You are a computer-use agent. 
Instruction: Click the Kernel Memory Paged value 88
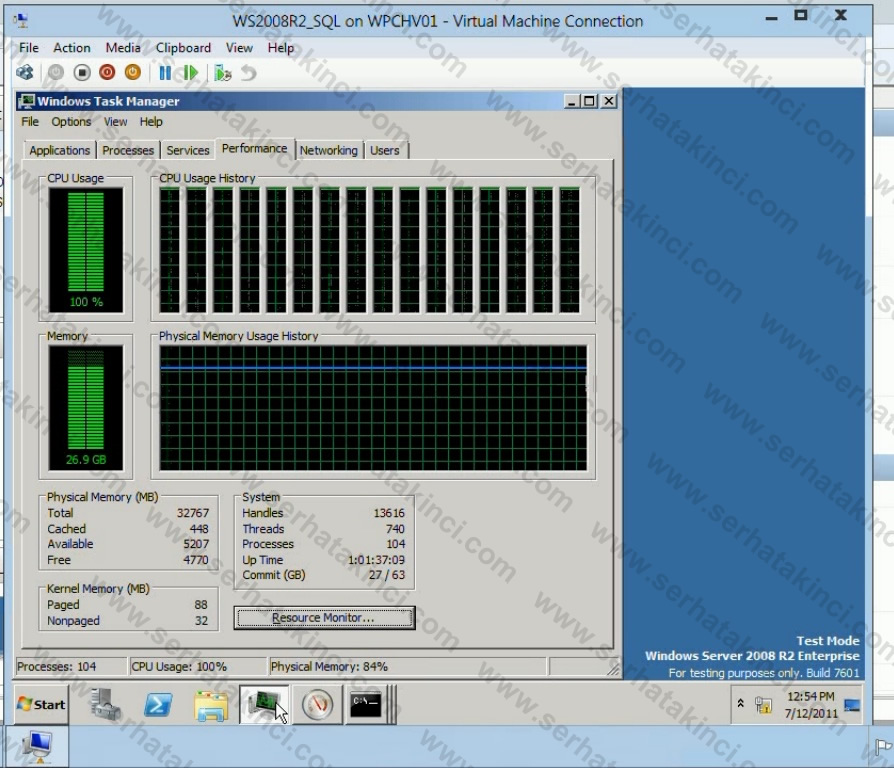(x=201, y=604)
